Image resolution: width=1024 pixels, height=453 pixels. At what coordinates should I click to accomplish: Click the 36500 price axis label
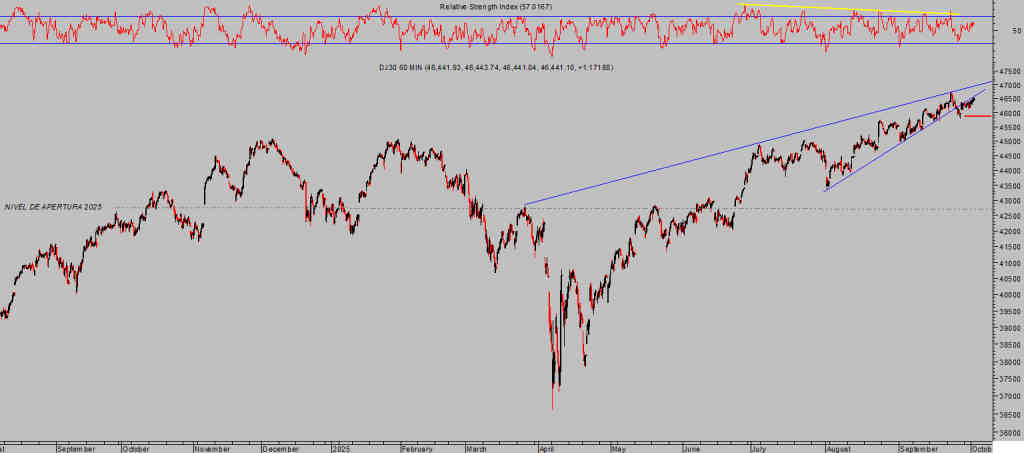tap(1007, 414)
